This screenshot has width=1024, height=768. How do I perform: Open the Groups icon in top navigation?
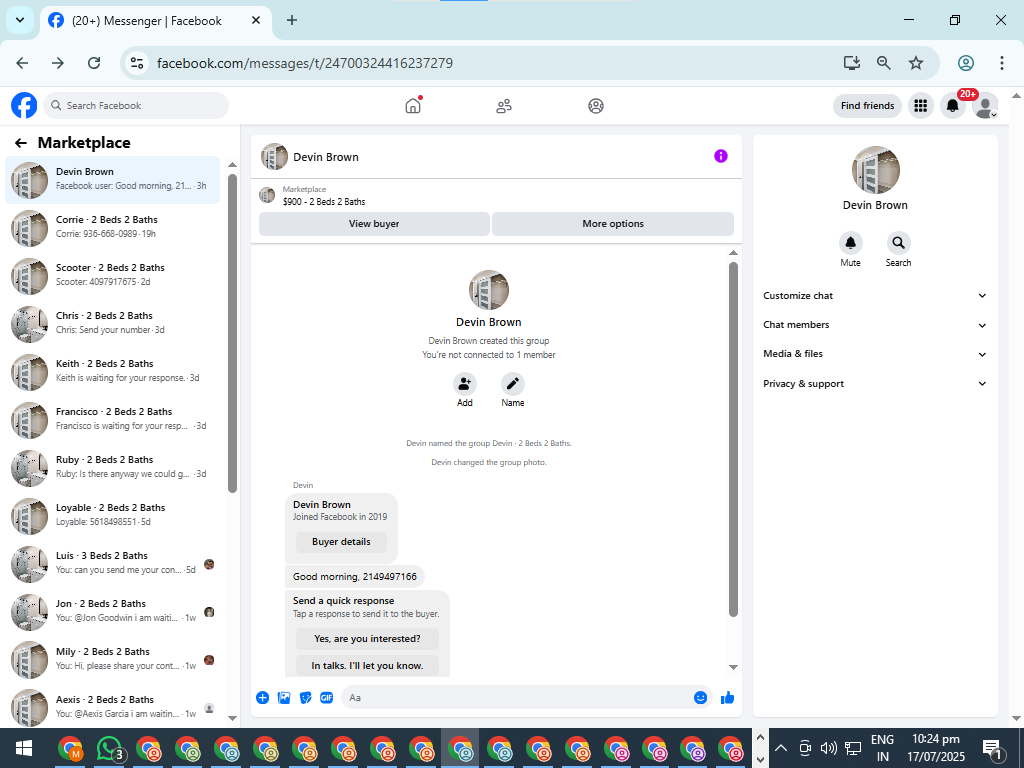click(596, 106)
